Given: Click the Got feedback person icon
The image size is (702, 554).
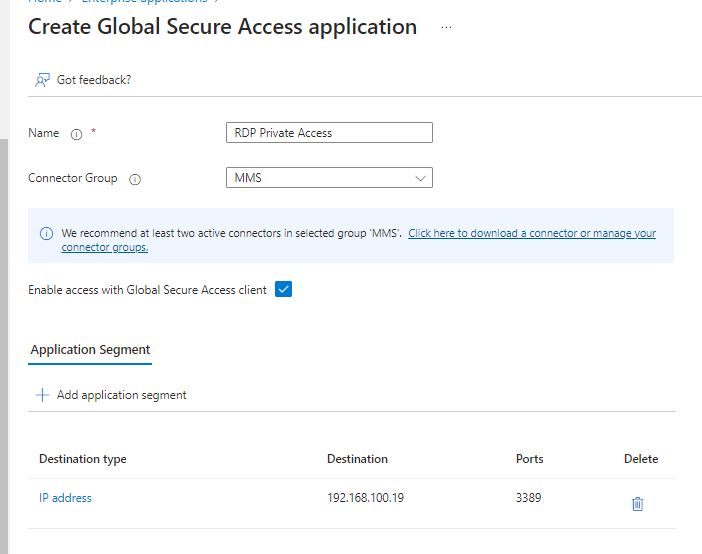Looking at the screenshot, I should [x=42, y=80].
